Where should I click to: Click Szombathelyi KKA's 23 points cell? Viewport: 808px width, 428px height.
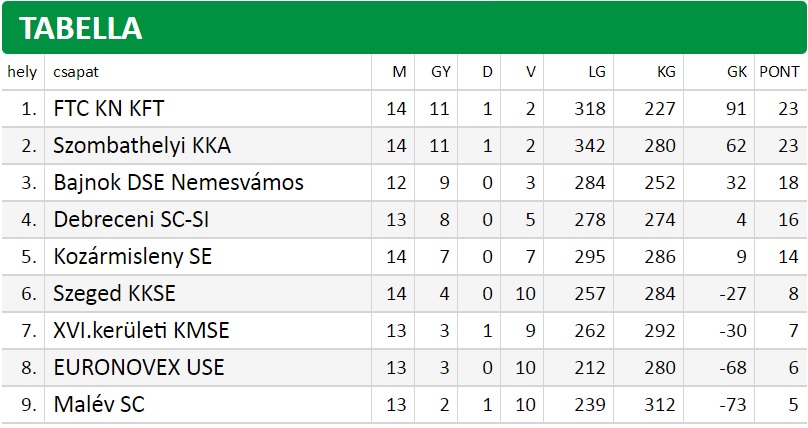788,146
